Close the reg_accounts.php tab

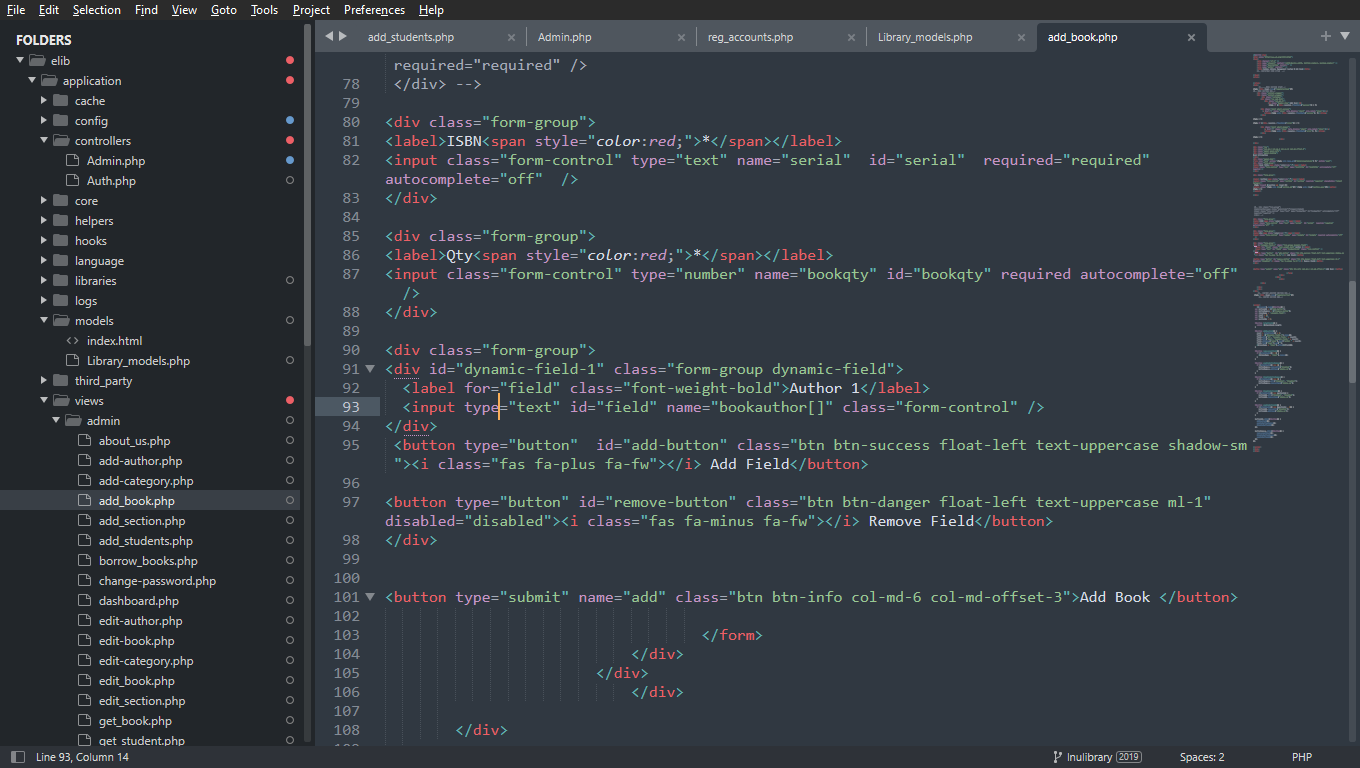coord(851,37)
